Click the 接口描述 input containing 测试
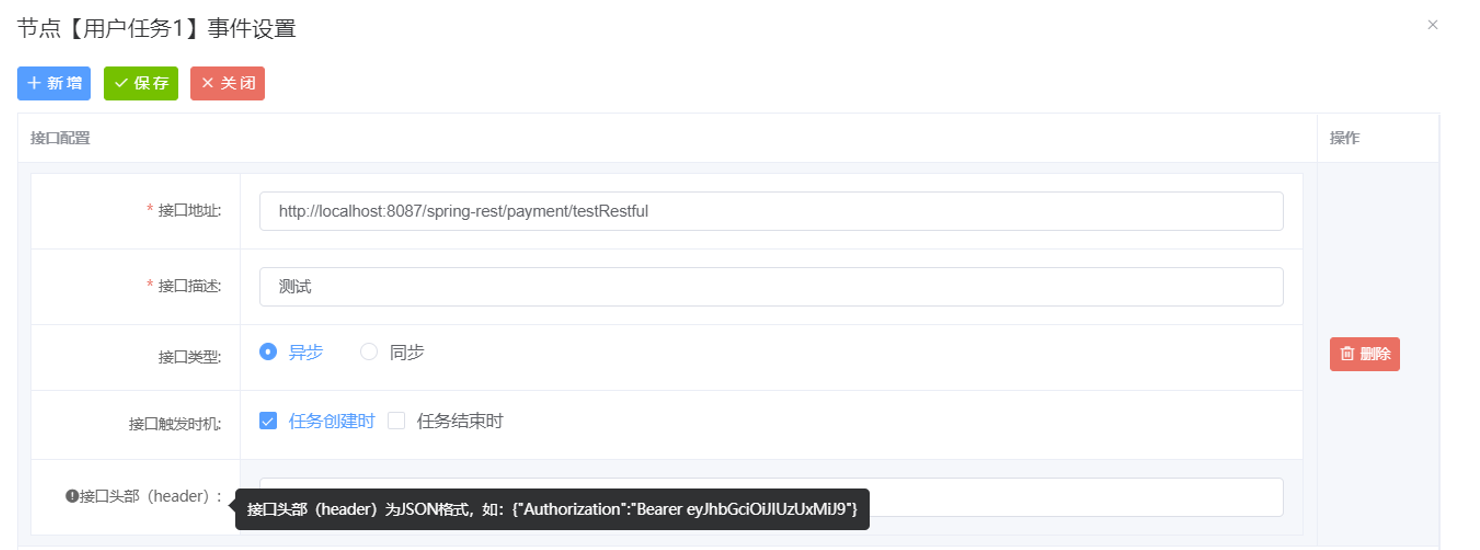Screen dimensions: 1480x550 point(771,287)
